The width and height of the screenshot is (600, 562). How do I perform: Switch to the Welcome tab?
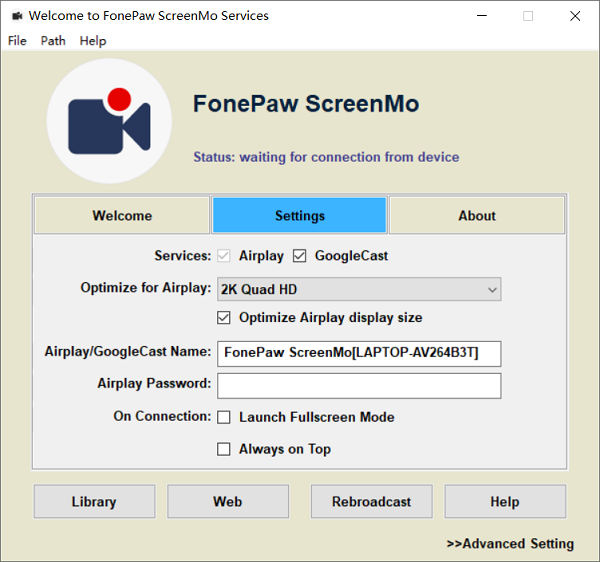[x=122, y=216]
